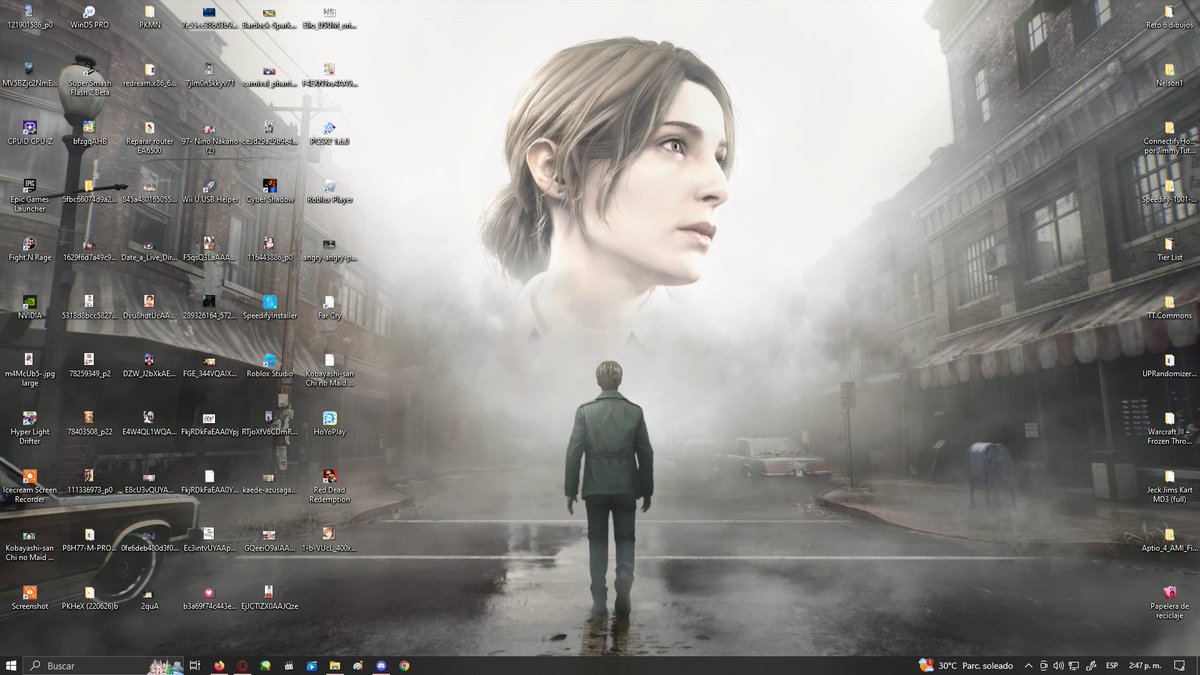Select the angry-angry-pi image file
This screenshot has height=675, width=1200.
pyautogui.click(x=329, y=249)
